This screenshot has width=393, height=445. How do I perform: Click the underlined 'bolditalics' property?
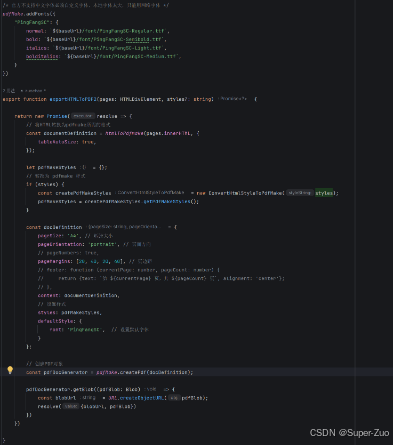point(42,56)
